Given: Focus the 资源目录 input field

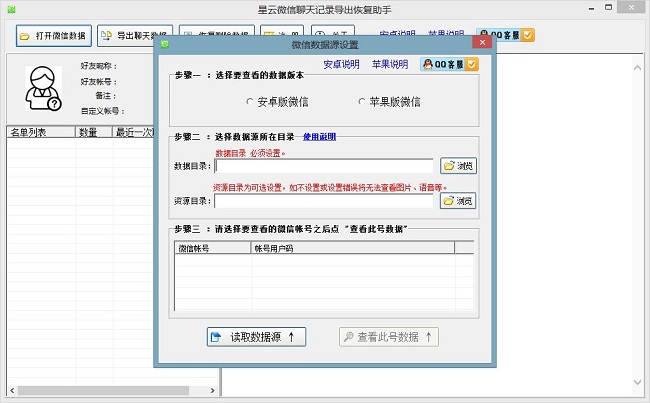Looking at the screenshot, I should coord(324,201).
